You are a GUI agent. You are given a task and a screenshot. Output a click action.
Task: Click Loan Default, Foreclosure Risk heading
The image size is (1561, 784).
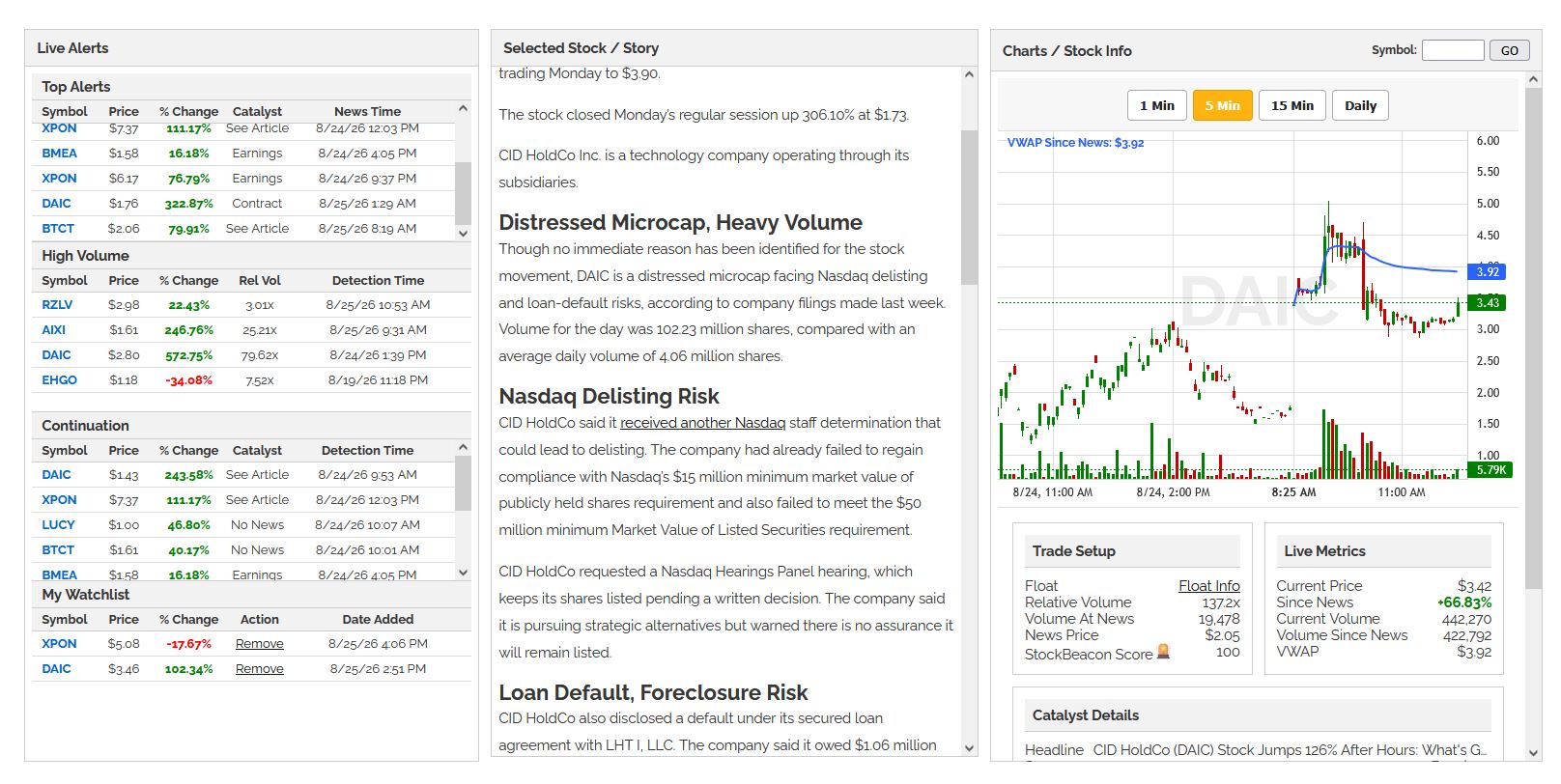(x=653, y=692)
